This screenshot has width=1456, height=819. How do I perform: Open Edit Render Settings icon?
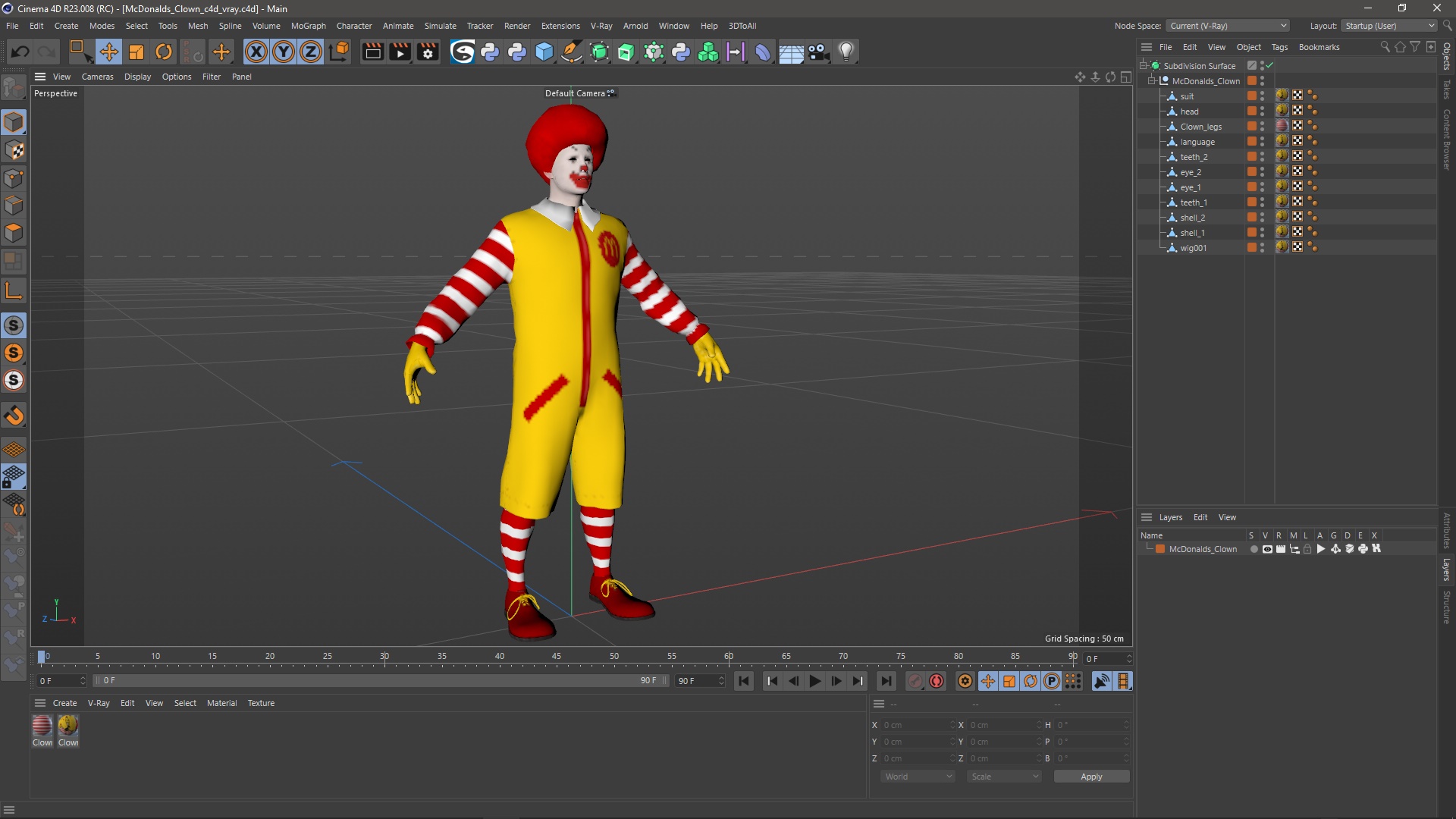[x=428, y=52]
